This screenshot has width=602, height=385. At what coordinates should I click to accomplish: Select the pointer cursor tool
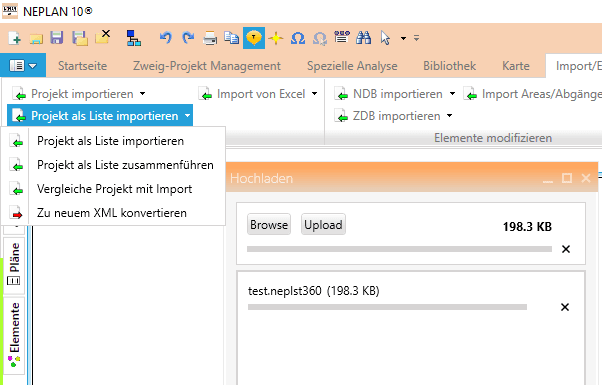point(385,38)
